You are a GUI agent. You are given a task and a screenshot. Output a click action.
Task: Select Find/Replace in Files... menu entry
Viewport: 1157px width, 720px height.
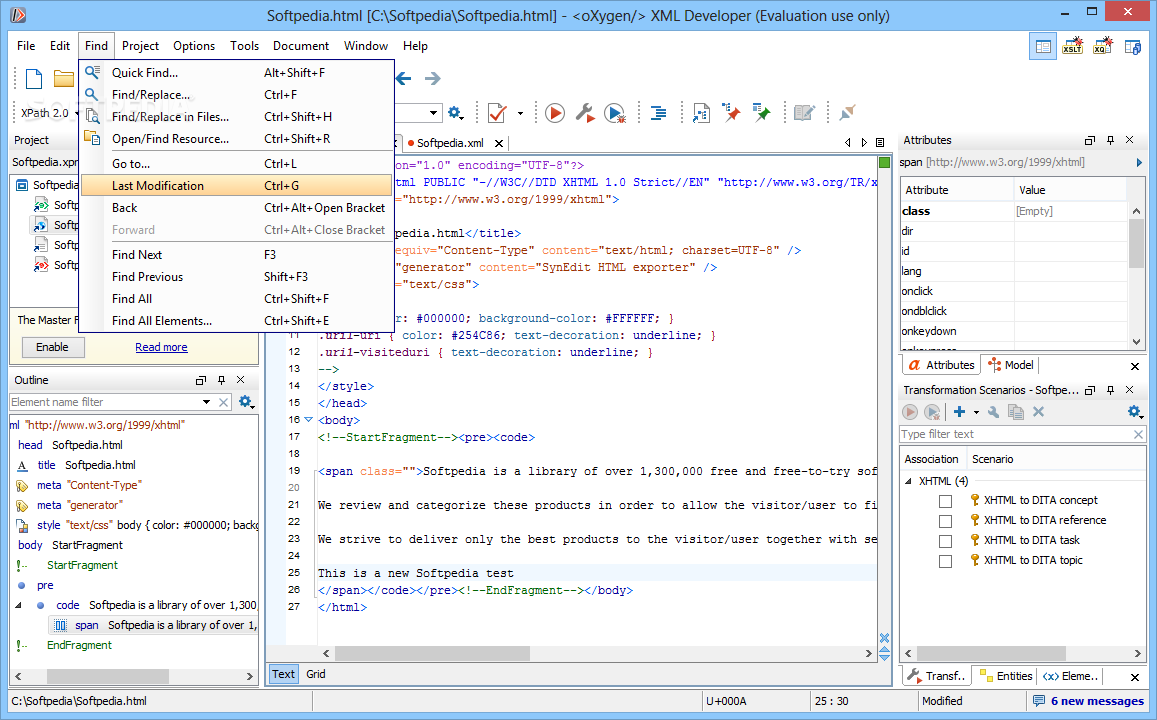(236, 117)
